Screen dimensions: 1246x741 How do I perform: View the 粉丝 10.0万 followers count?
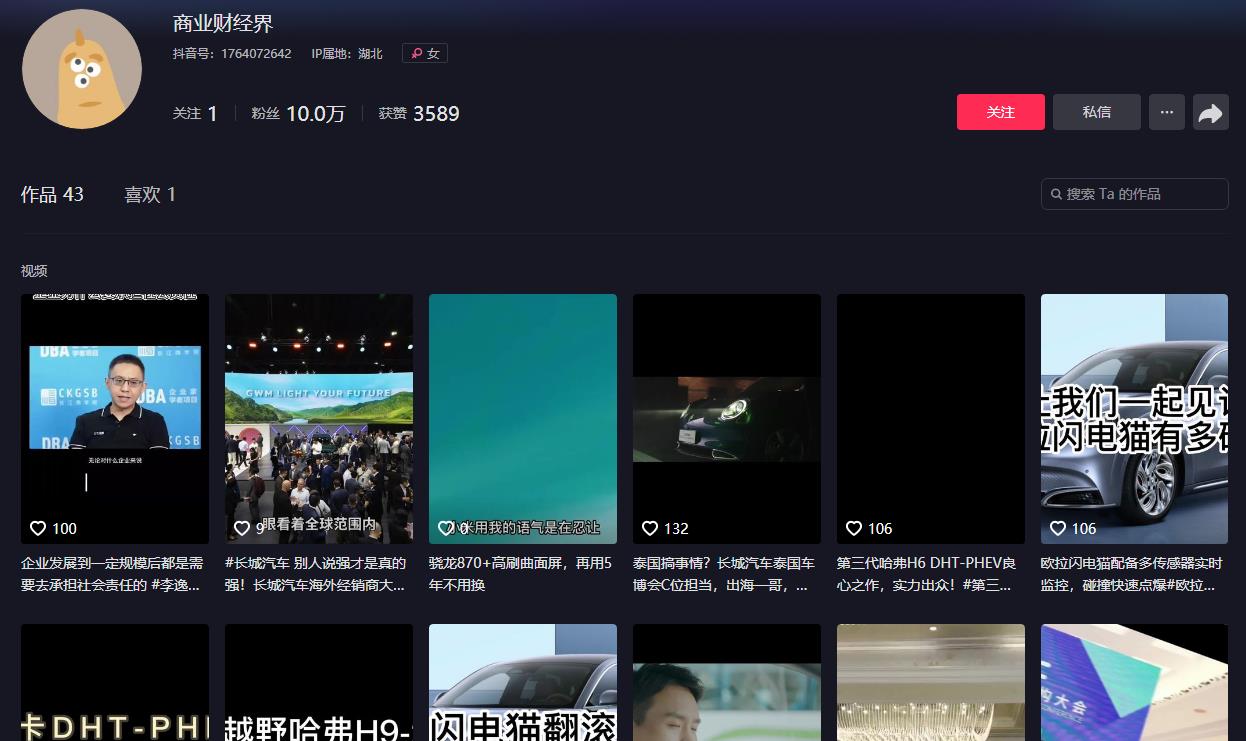tap(298, 114)
